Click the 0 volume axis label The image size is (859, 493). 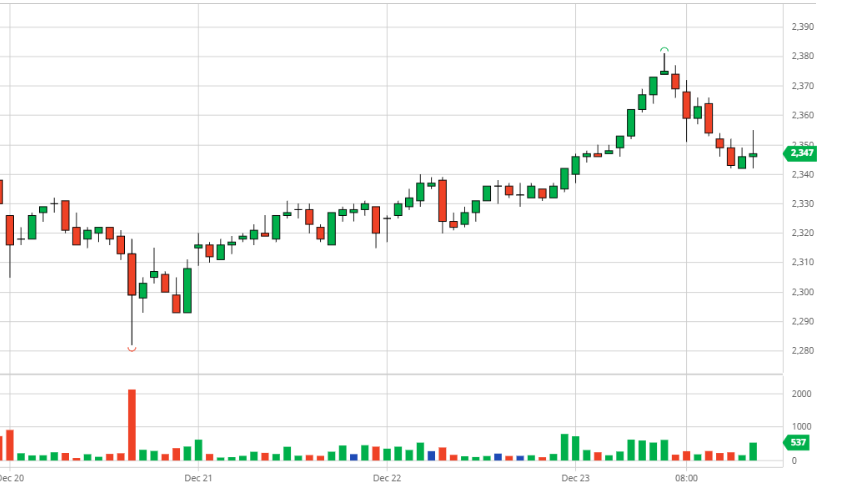[x=794, y=461]
